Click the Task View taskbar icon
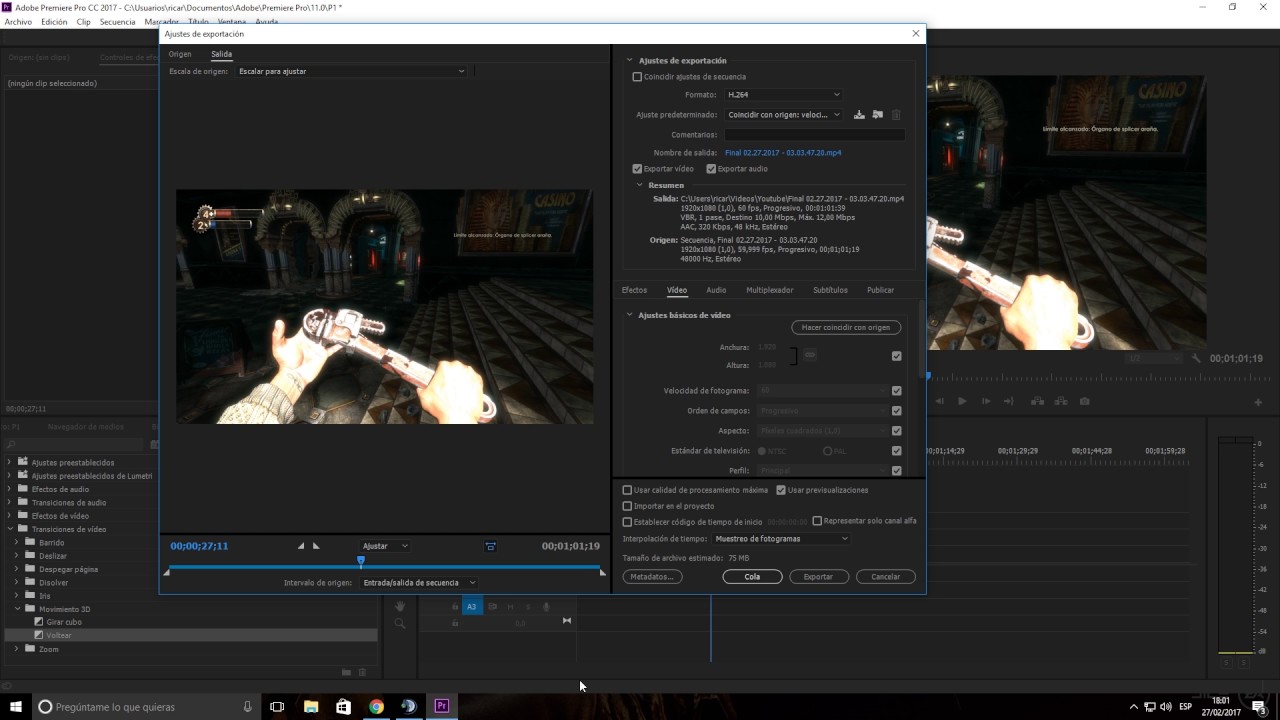The width and height of the screenshot is (1280, 720). (277, 706)
